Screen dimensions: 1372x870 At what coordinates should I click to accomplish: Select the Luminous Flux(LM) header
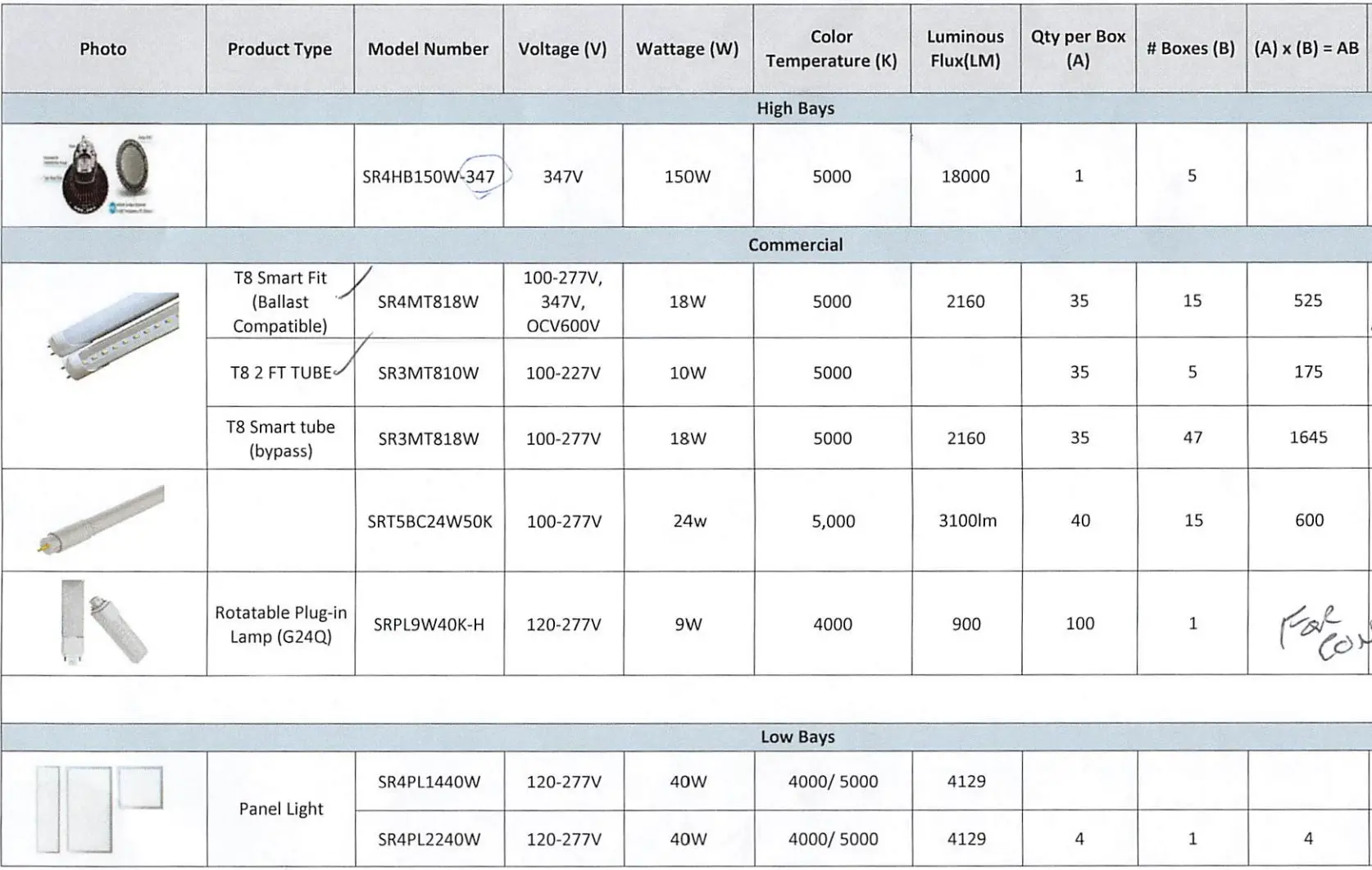965,49
